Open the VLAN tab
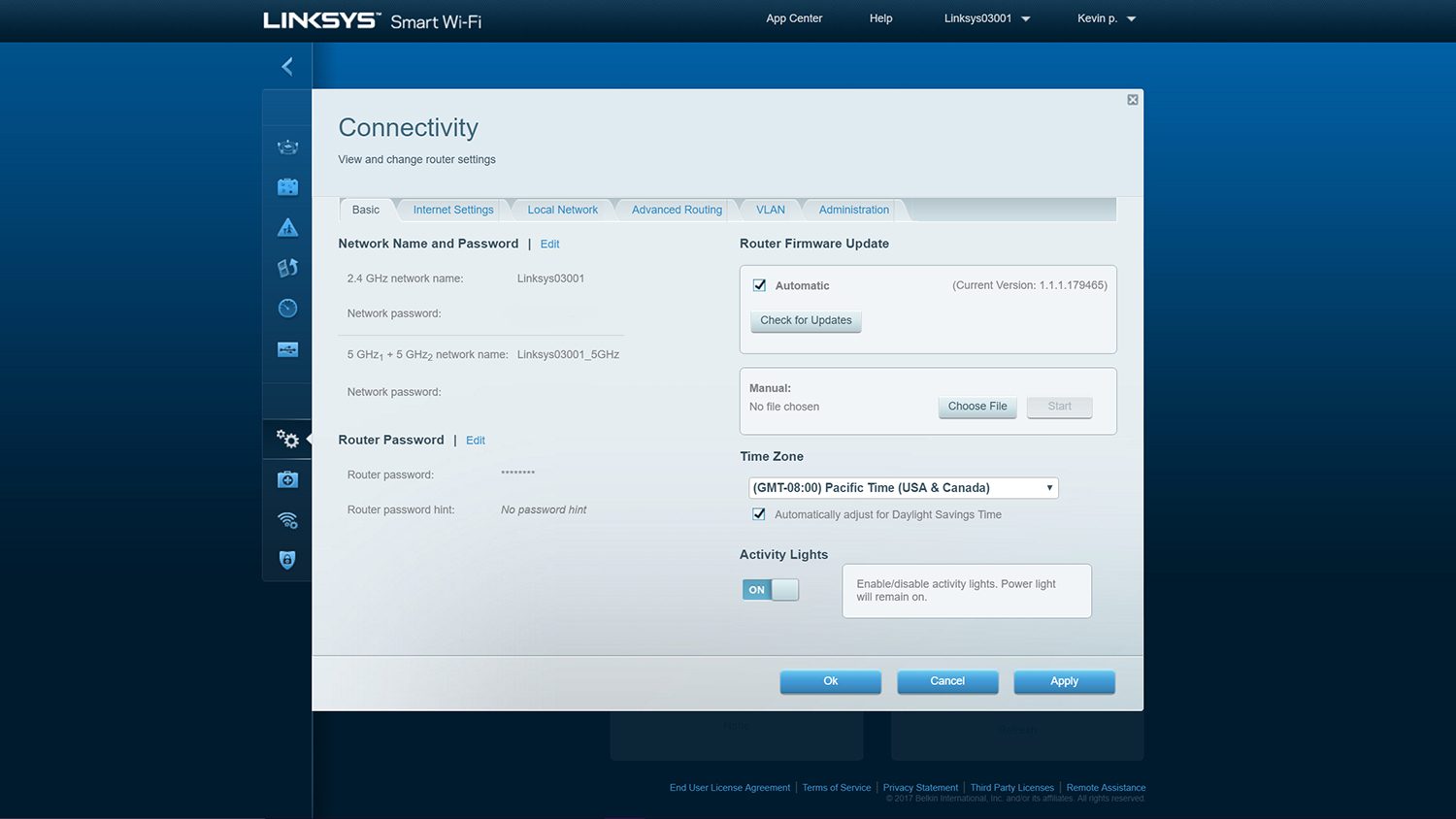Image resolution: width=1456 pixels, height=819 pixels. (771, 210)
